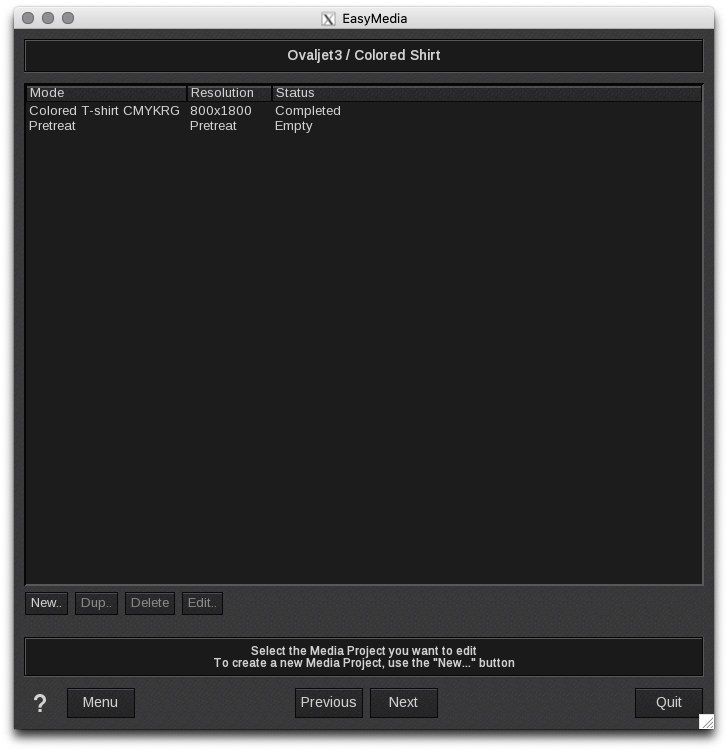Click the resize grip in window corner
Image resolution: width=728 pixels, height=752 pixels.
(706, 721)
